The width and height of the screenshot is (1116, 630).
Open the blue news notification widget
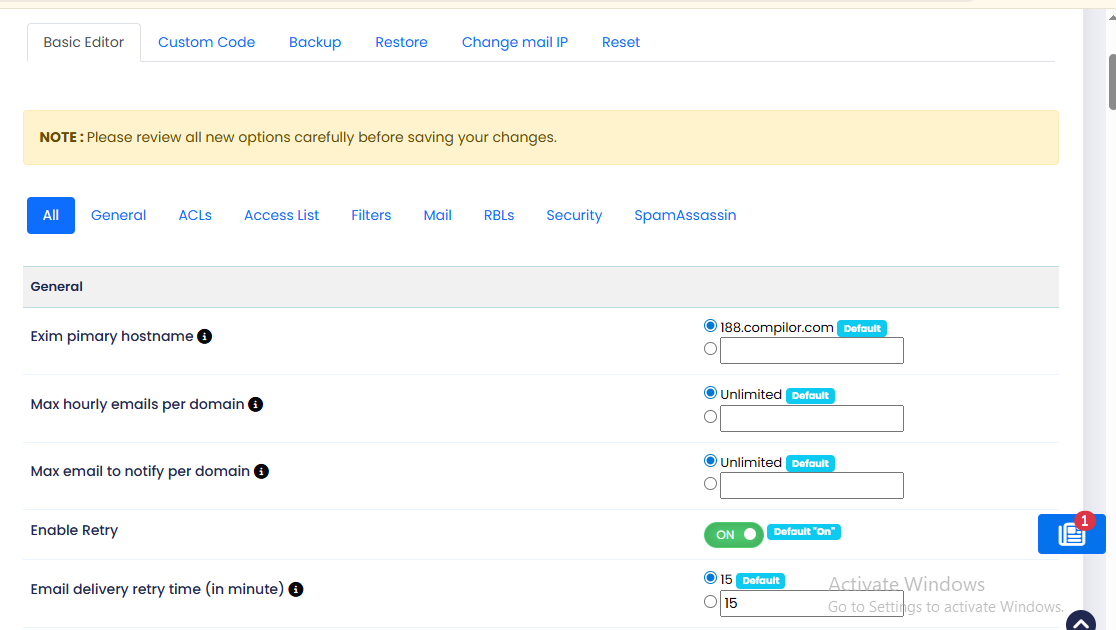click(1071, 534)
